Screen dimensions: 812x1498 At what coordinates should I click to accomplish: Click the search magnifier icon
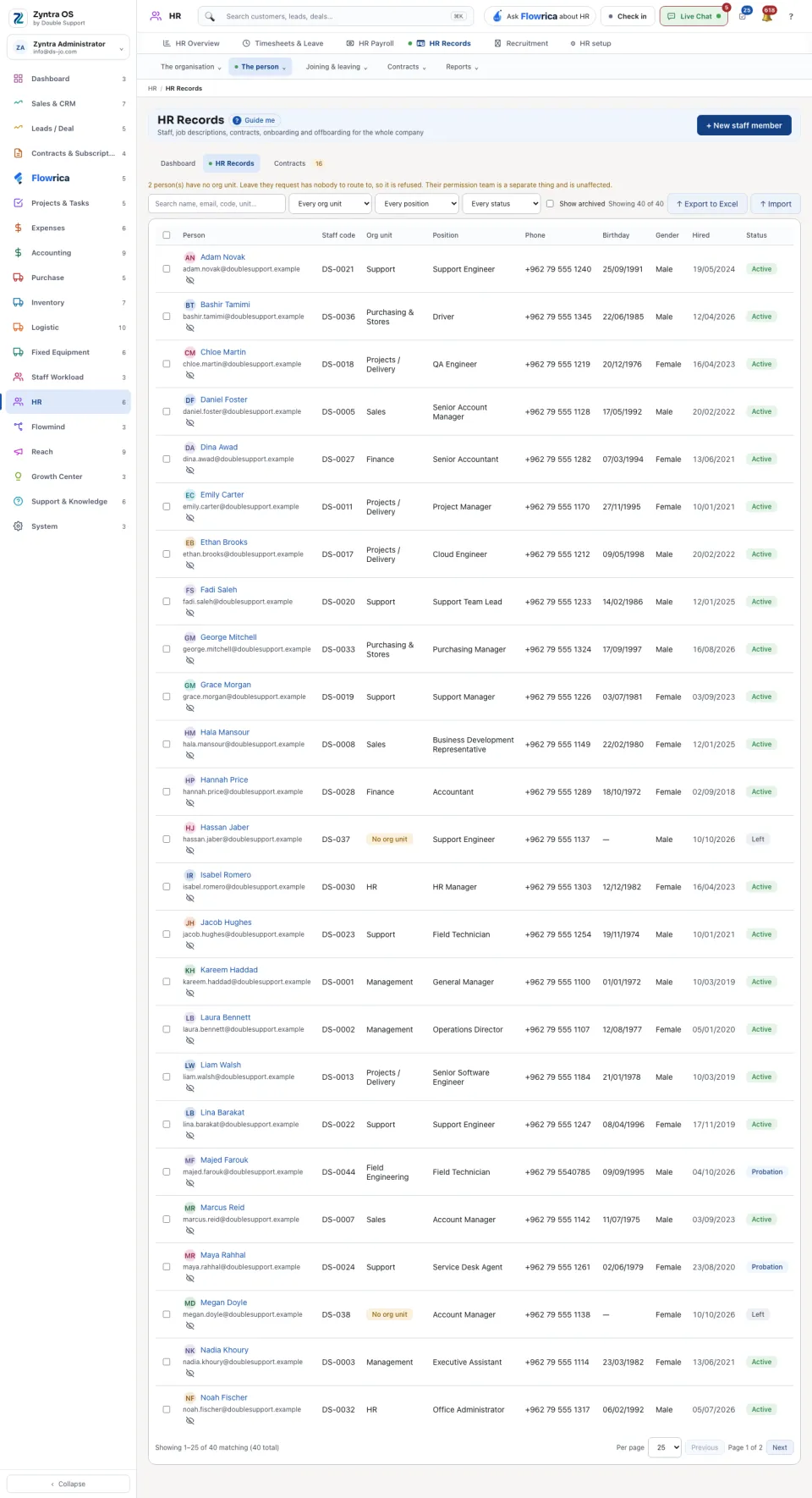click(210, 16)
